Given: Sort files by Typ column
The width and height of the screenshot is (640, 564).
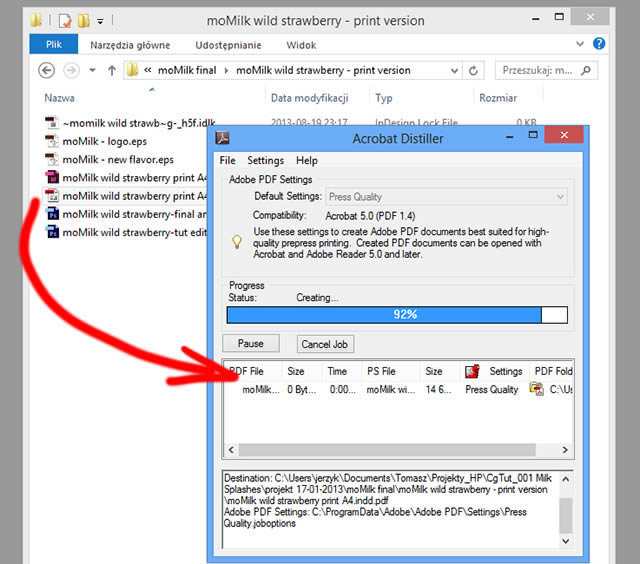Looking at the screenshot, I should [x=384, y=98].
